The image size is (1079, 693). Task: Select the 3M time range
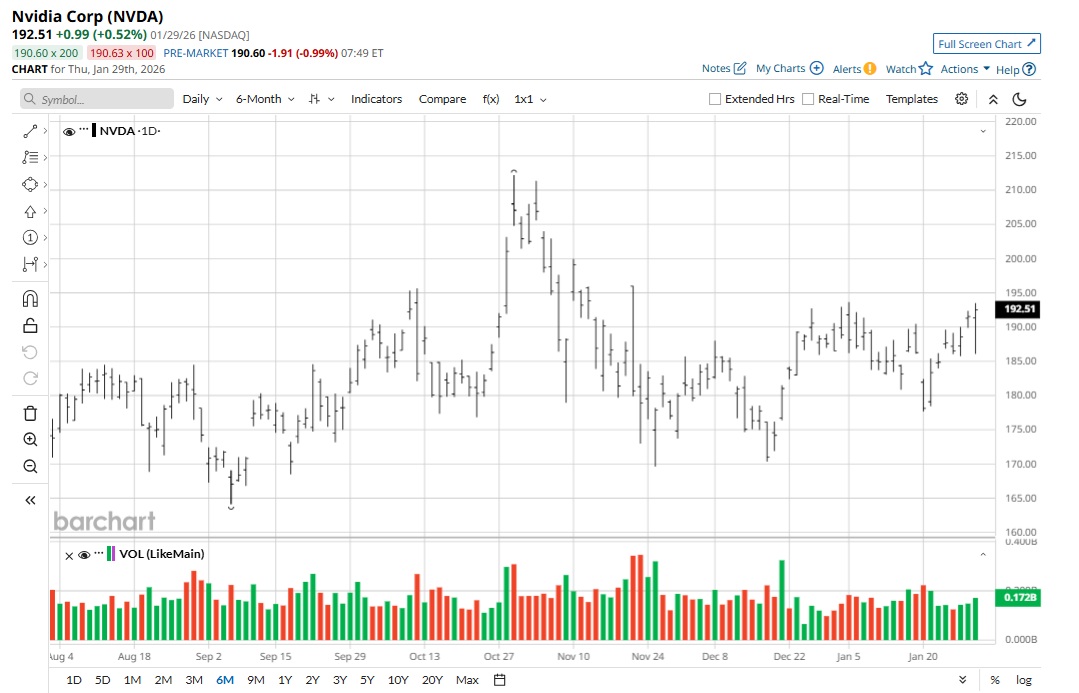click(194, 680)
